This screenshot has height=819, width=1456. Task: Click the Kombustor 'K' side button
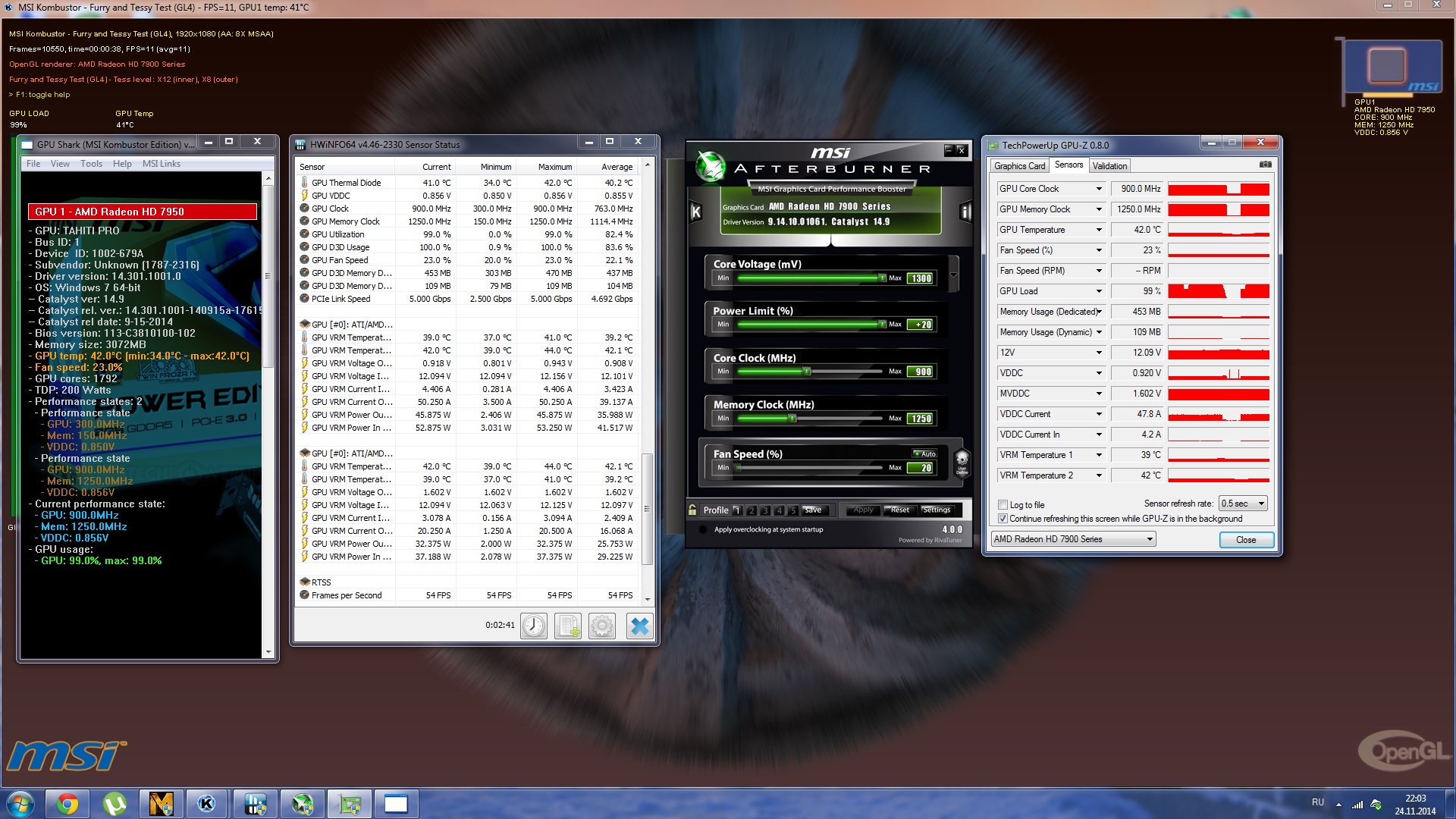pos(695,212)
